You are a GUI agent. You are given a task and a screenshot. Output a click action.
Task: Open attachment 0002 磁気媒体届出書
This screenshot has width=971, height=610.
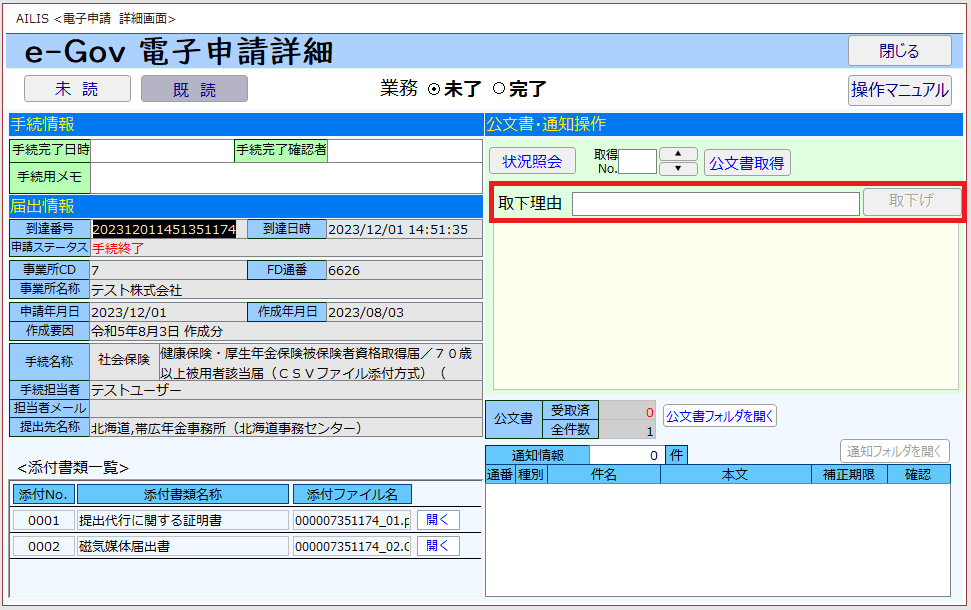point(438,546)
